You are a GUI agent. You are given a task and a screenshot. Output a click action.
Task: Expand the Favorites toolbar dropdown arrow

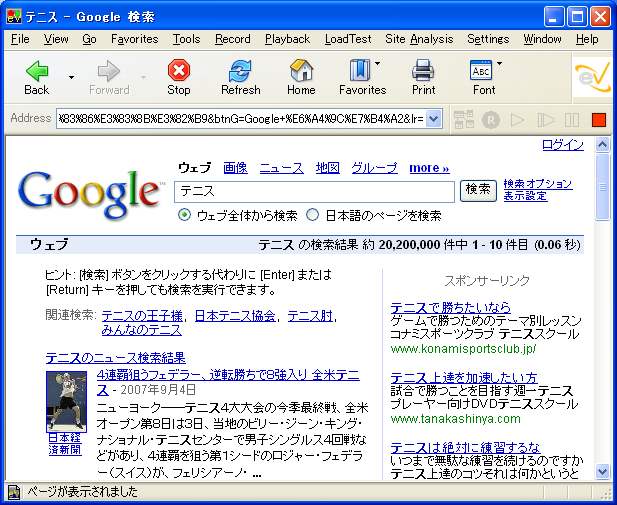tap(378, 63)
